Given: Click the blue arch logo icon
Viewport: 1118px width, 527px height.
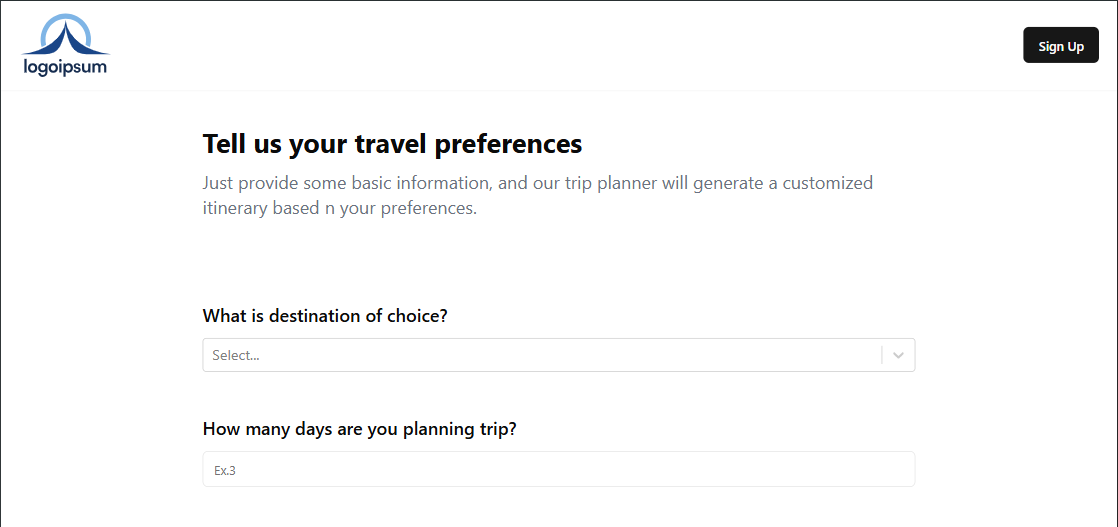Looking at the screenshot, I should [66, 35].
